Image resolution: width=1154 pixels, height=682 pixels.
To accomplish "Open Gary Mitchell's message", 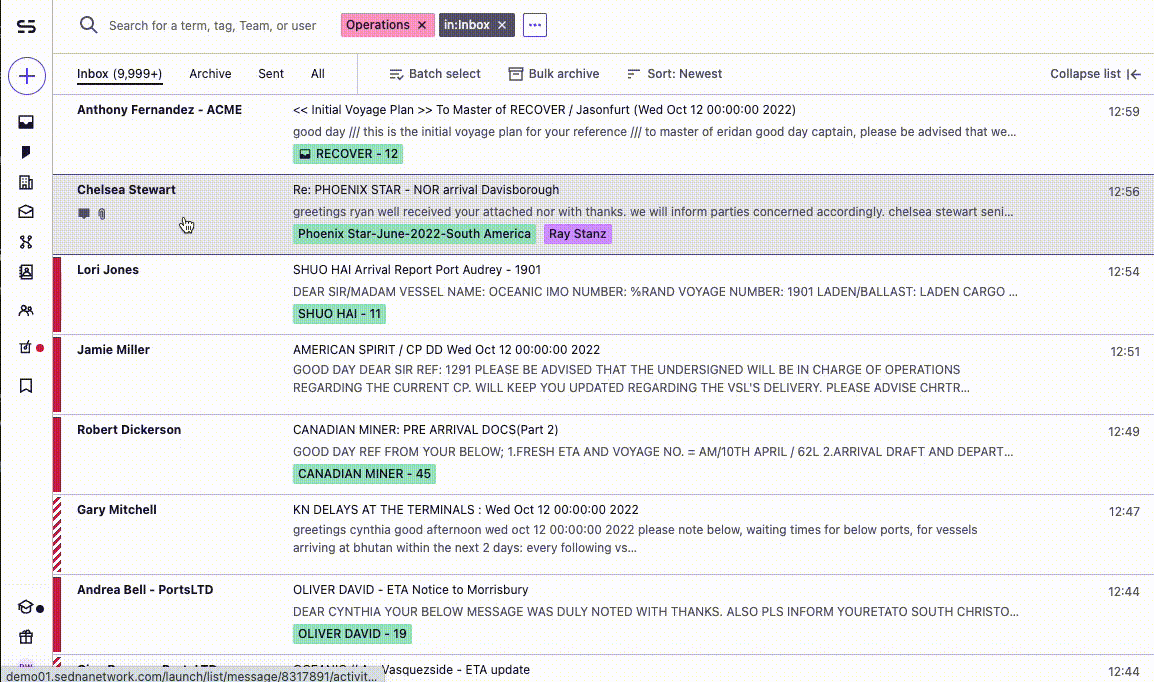I will tap(603, 535).
